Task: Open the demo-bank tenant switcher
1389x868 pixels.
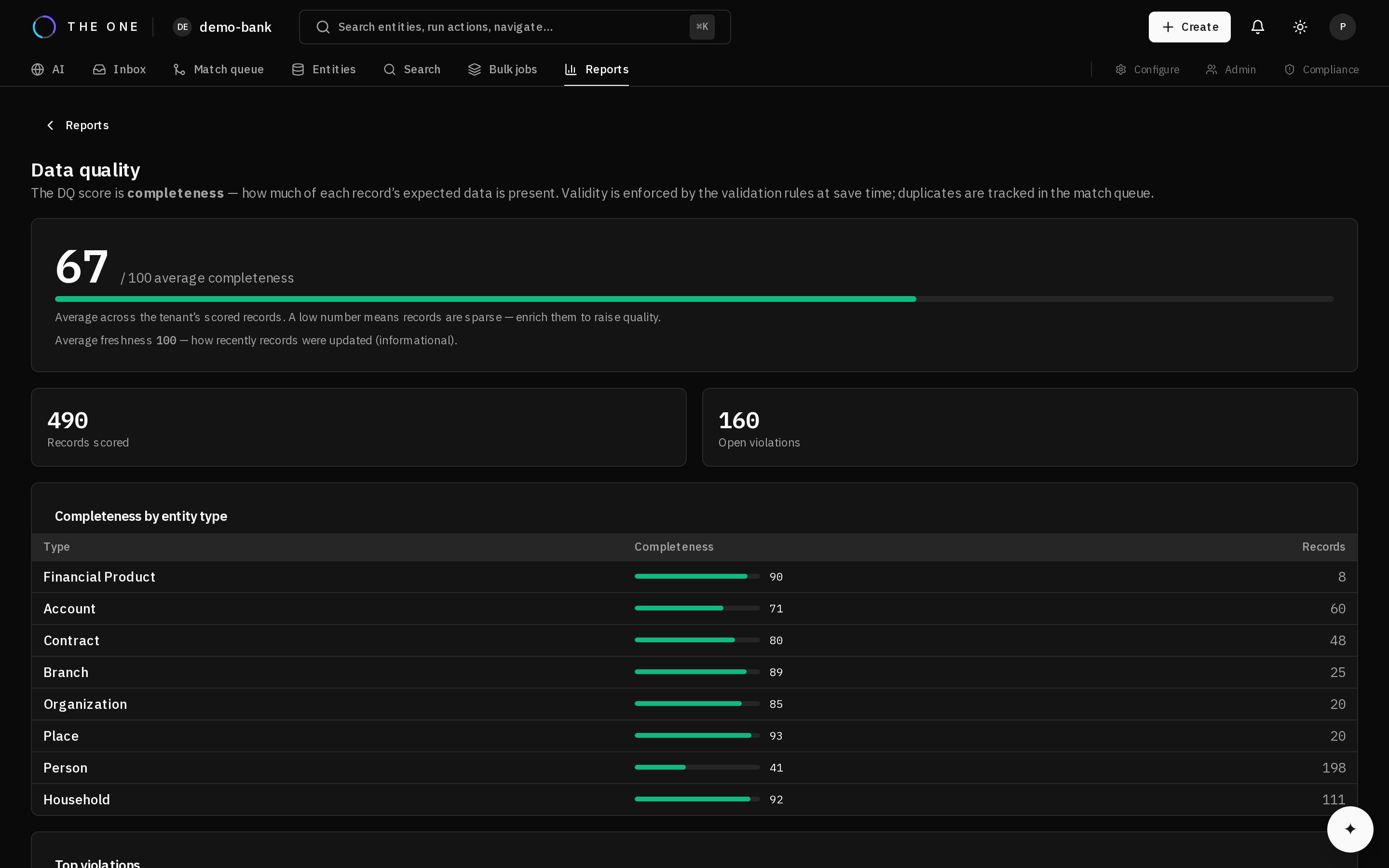Action: [223, 27]
